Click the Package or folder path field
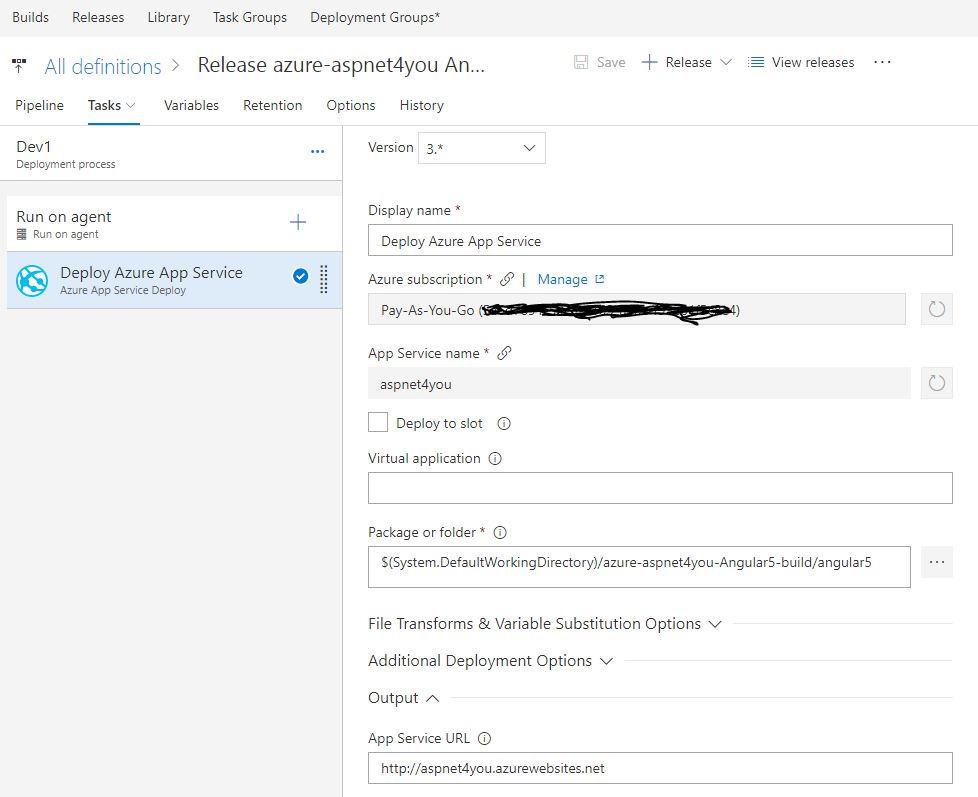The image size is (978, 797). 639,567
